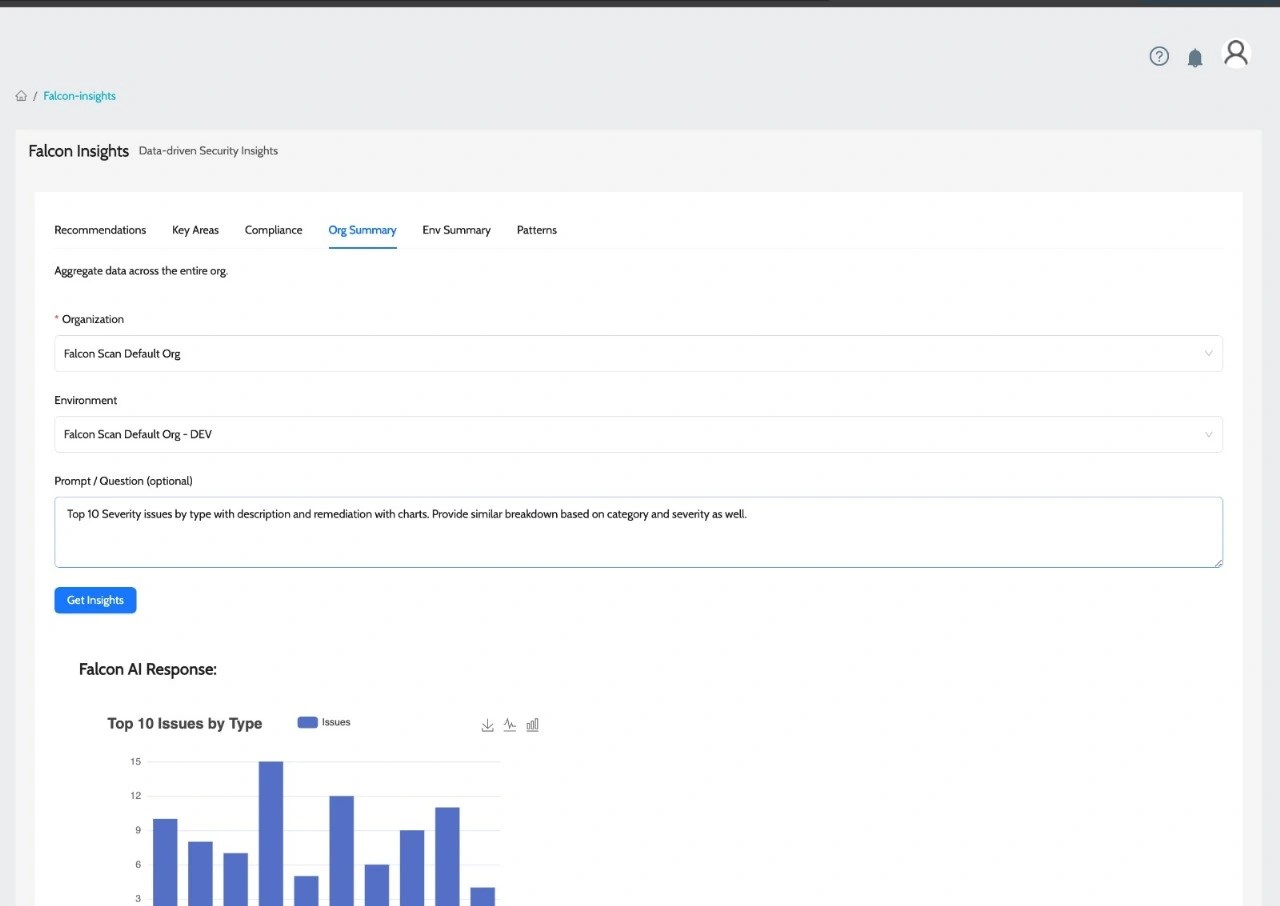This screenshot has height=906, width=1280.
Task: Click the tallest bar valued 15
Action: pyautogui.click(x=271, y=833)
